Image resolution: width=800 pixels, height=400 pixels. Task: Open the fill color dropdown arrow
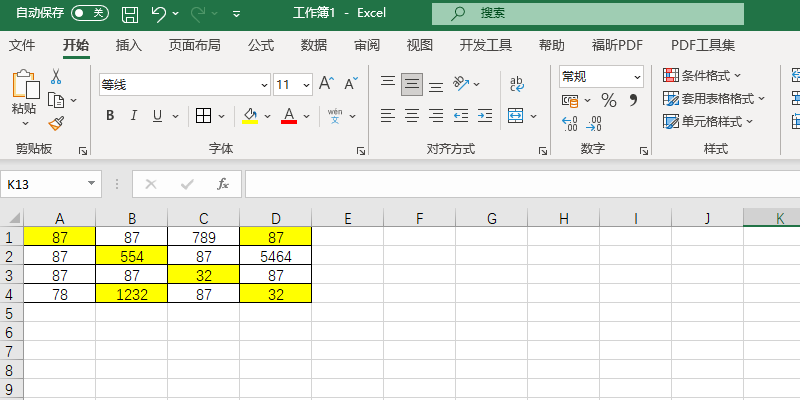pyautogui.click(x=267, y=116)
